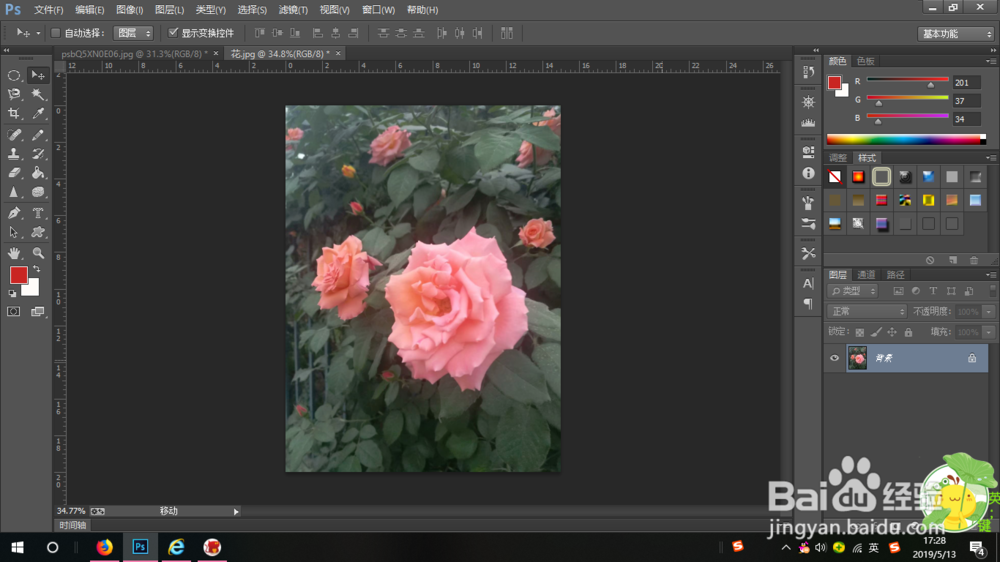
Task: Open the Tool Preset picker arrow
Action: (38, 33)
